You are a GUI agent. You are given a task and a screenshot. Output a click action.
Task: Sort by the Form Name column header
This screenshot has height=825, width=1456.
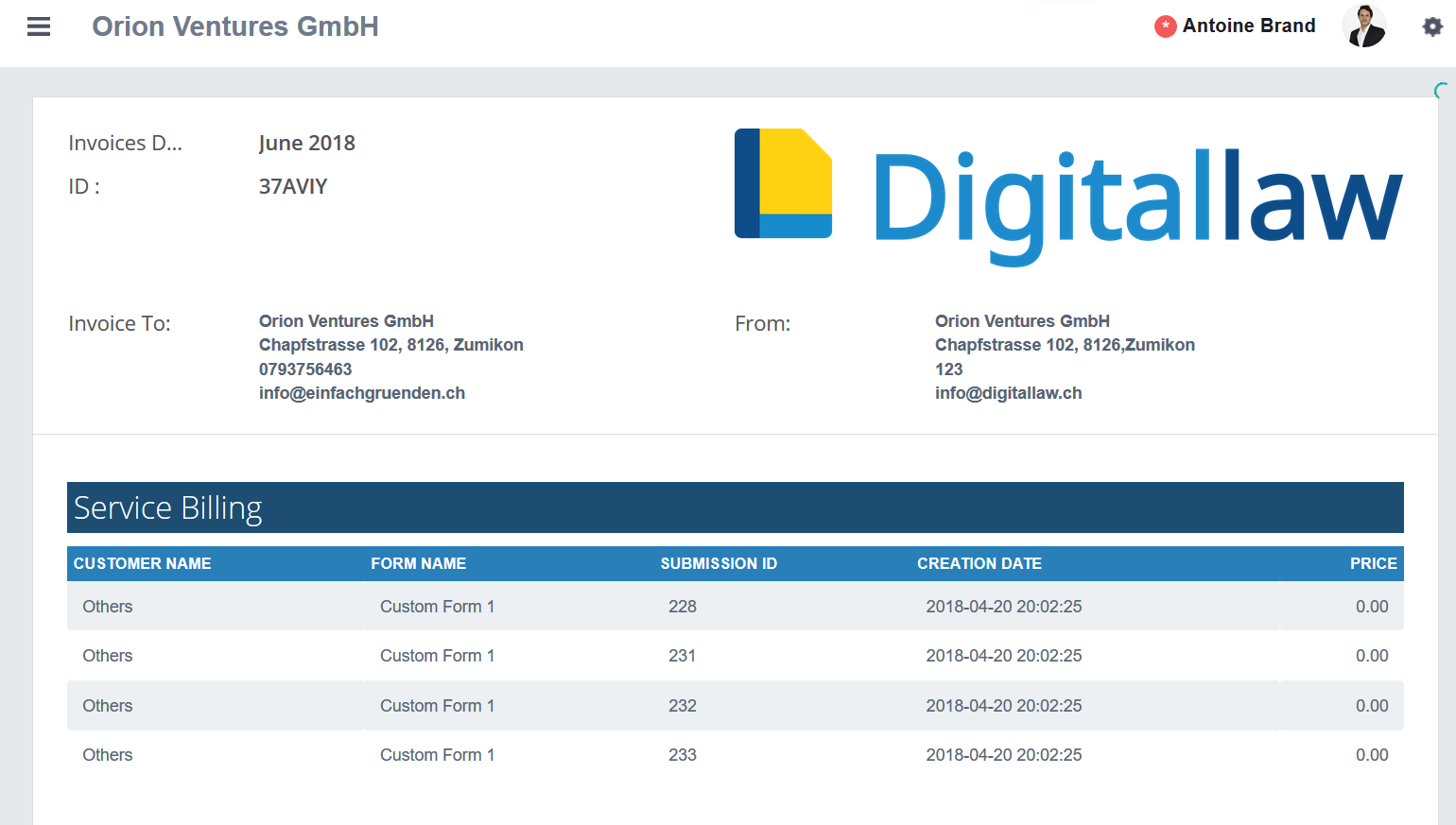(418, 563)
